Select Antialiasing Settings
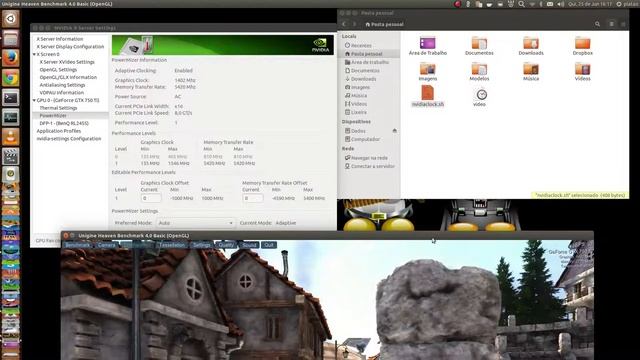Screen dimensions: 640x360 tap(62, 85)
